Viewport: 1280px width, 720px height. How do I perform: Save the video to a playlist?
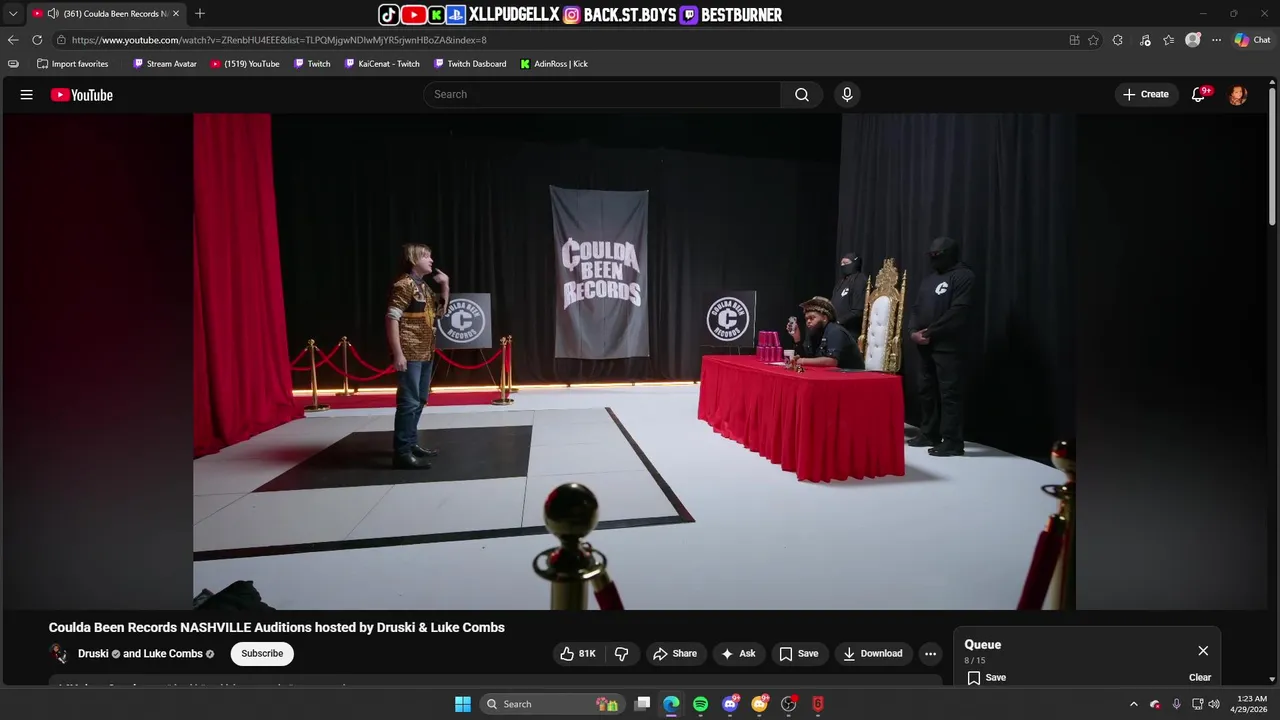[x=799, y=654]
